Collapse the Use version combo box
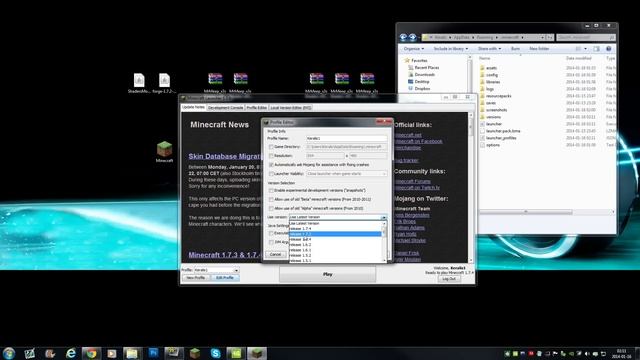This screenshot has width=640, height=360. 384,217
